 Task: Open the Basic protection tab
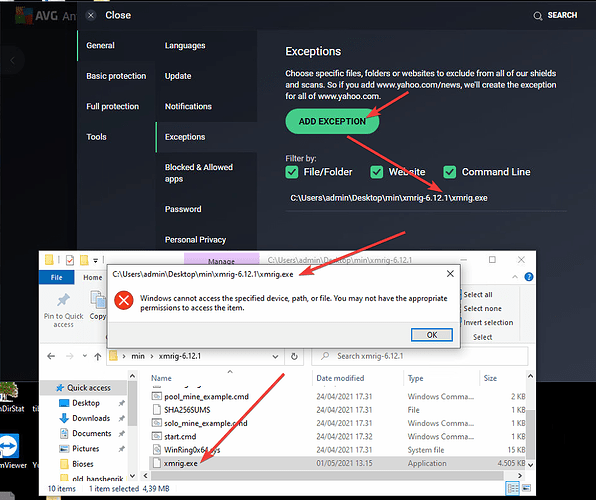[116, 76]
